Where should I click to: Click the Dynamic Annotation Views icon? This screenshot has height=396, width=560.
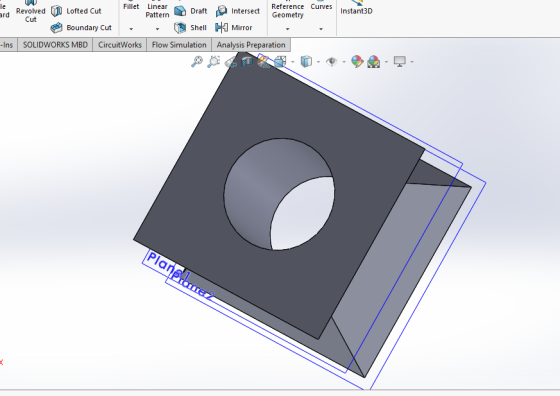[x=264, y=62]
